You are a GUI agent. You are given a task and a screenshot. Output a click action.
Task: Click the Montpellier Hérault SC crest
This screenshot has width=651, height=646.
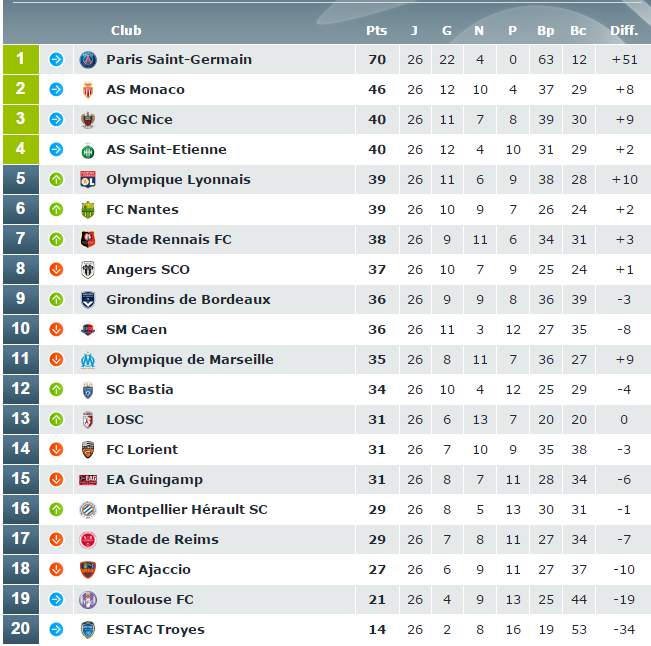pos(88,509)
